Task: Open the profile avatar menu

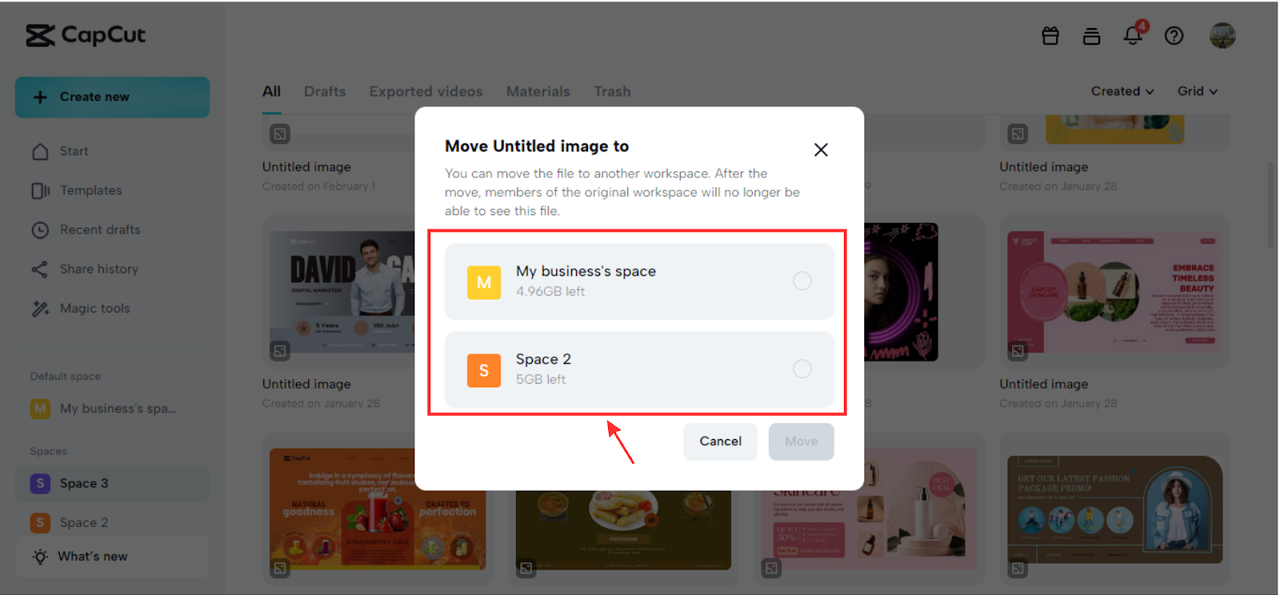Action: [x=1222, y=36]
